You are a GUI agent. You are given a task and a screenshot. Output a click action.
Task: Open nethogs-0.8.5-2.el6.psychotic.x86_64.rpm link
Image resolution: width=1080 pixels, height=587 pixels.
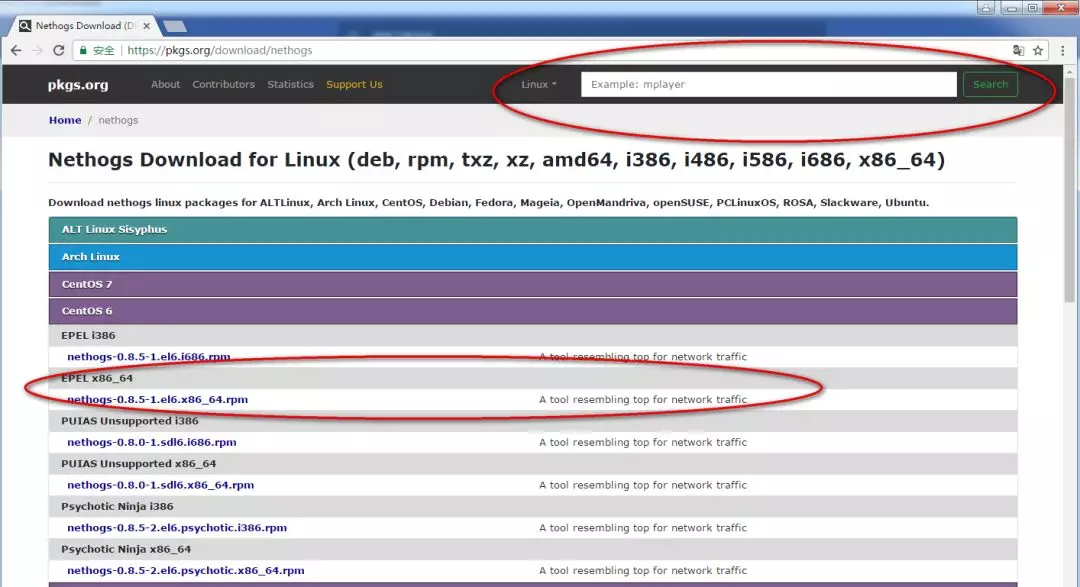click(x=185, y=570)
